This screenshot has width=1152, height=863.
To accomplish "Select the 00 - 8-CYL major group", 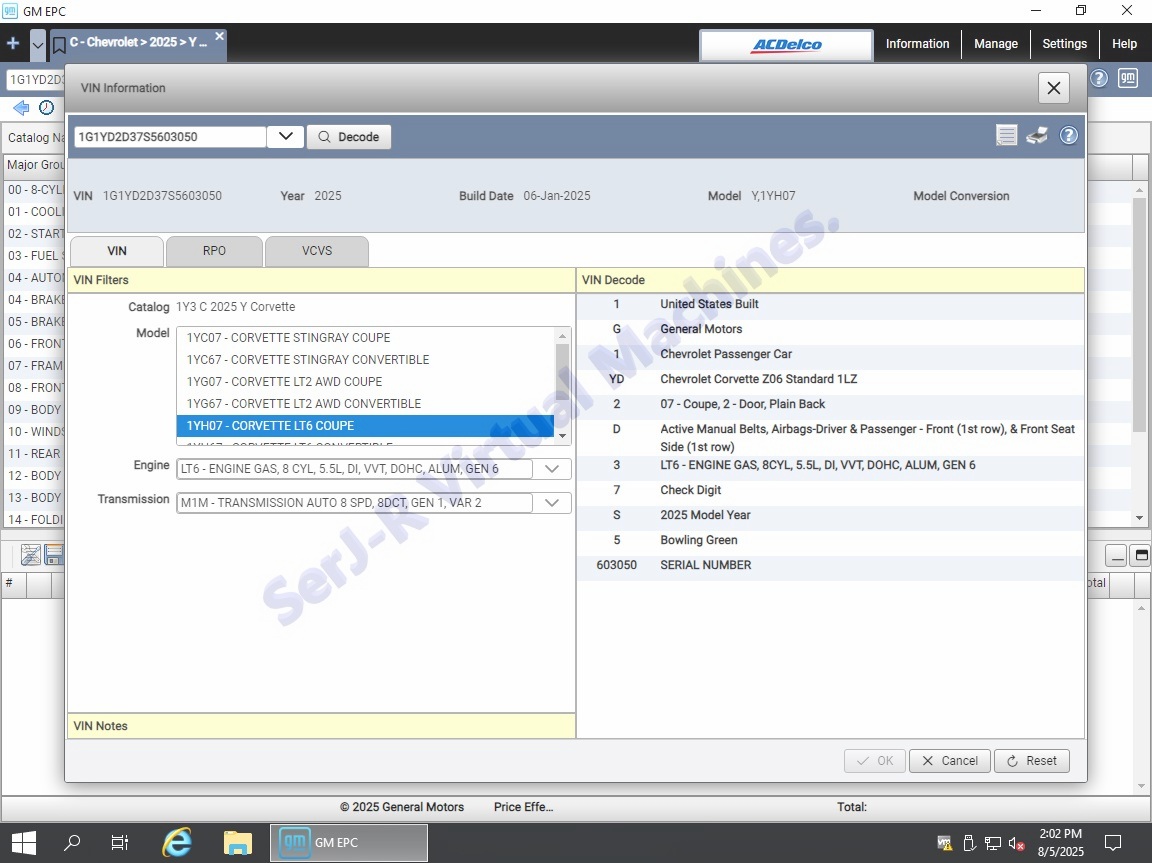I will tap(35, 189).
